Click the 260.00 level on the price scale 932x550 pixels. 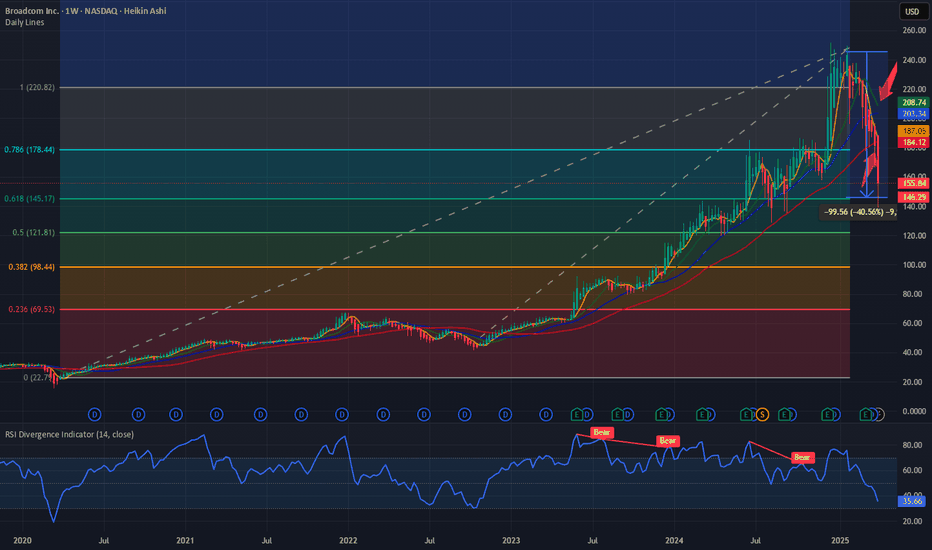(914, 30)
